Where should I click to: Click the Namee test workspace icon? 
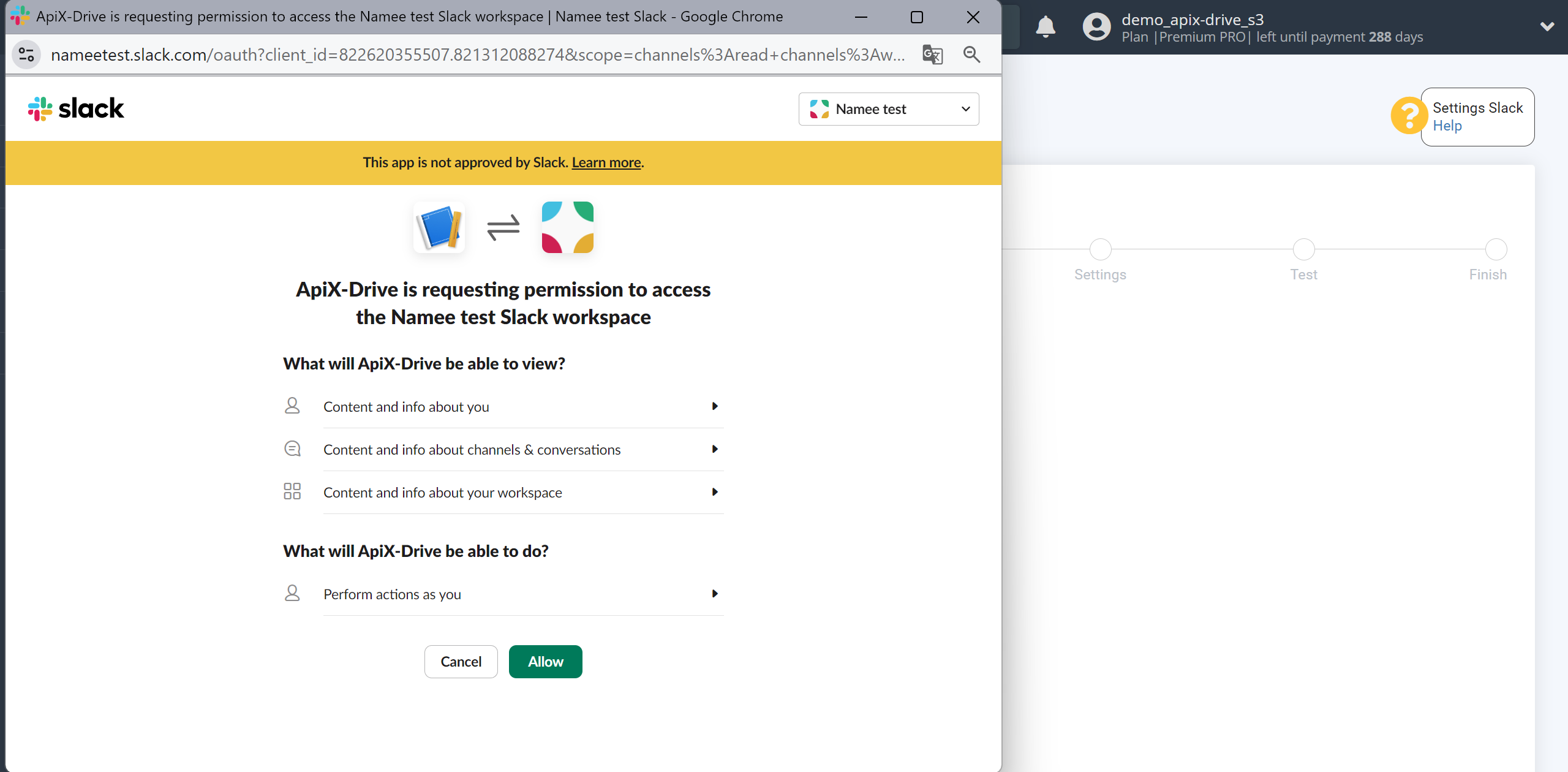568,227
